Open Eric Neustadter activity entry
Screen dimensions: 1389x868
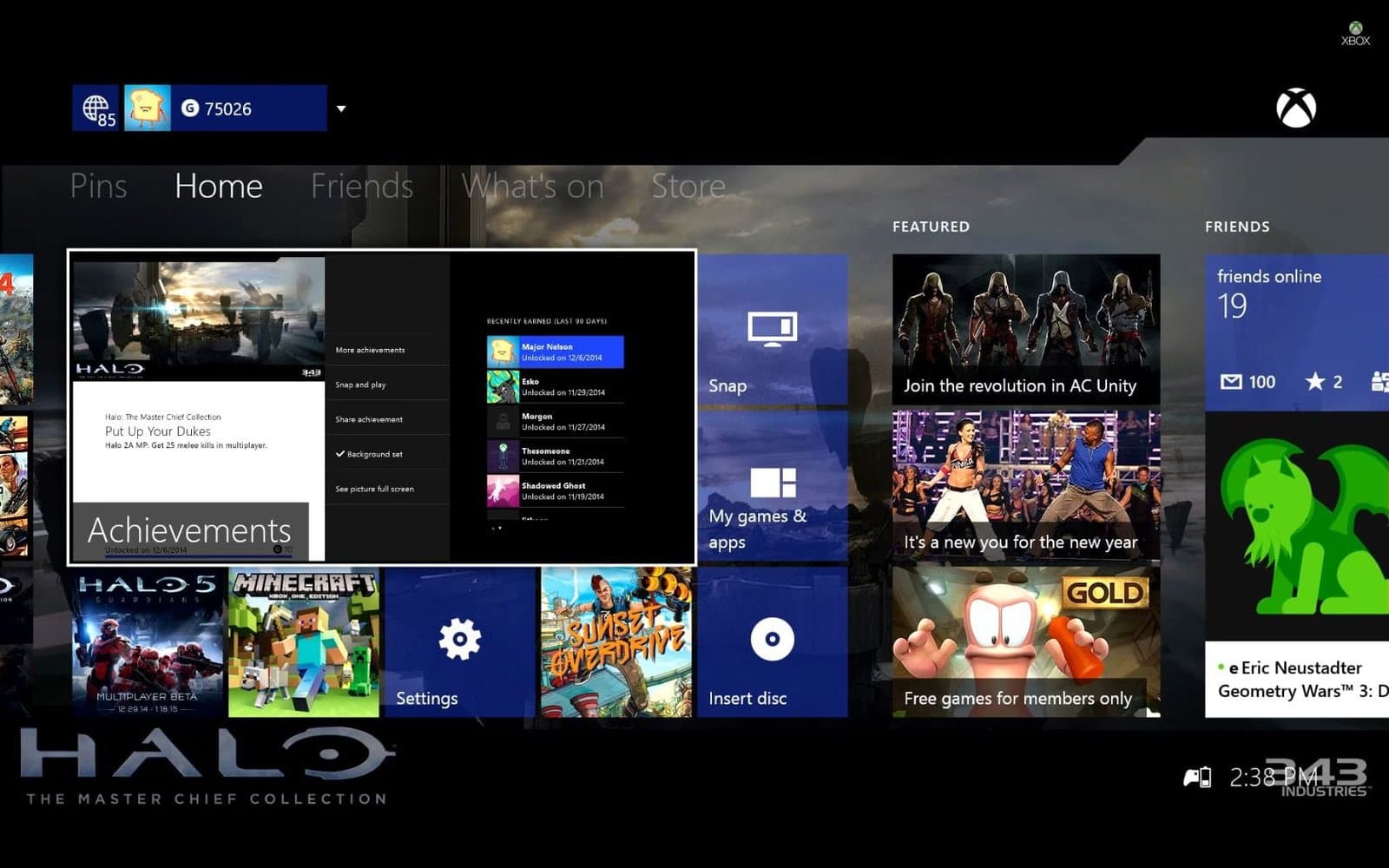point(1297,680)
